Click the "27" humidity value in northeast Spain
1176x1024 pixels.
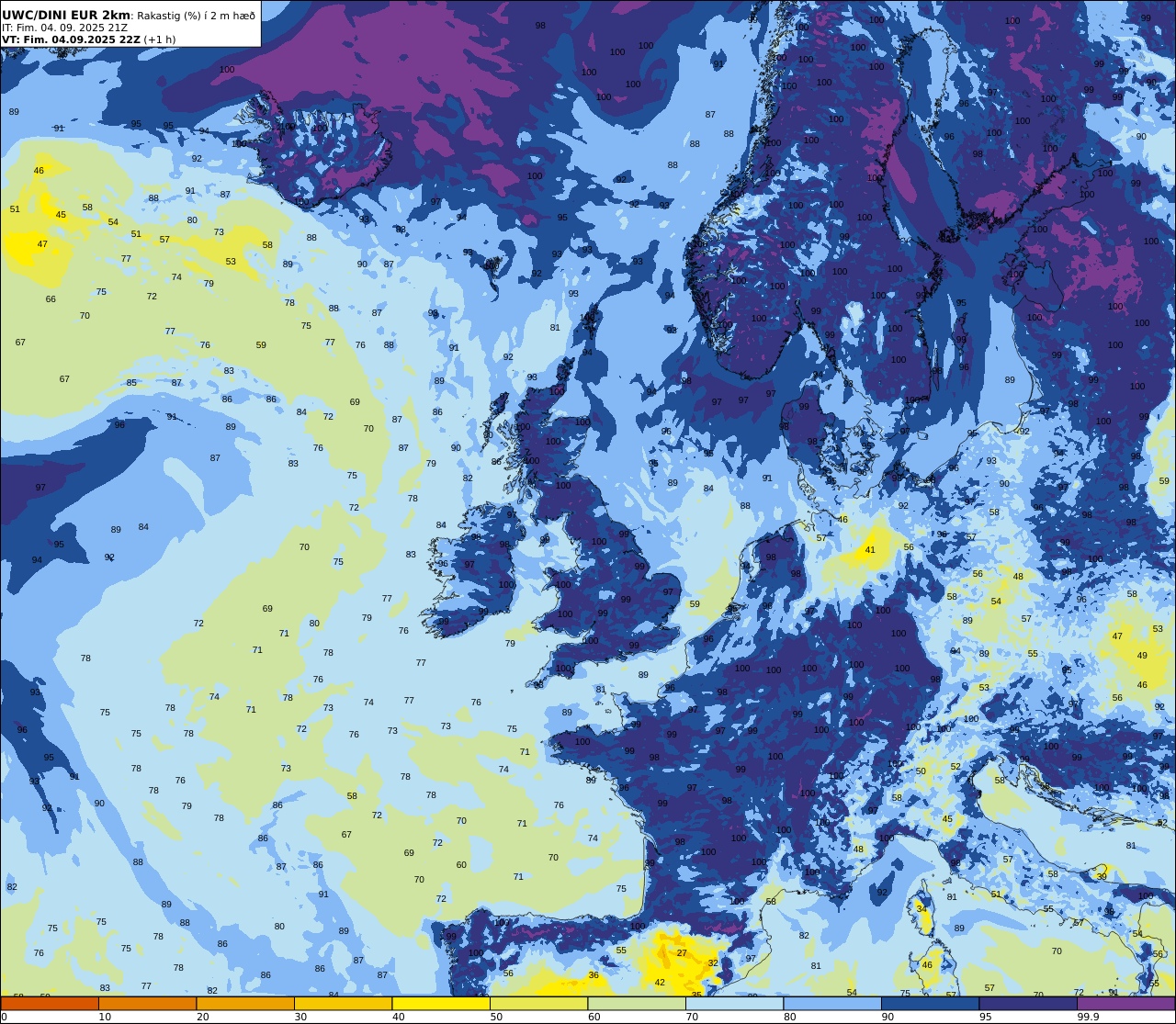682,953
